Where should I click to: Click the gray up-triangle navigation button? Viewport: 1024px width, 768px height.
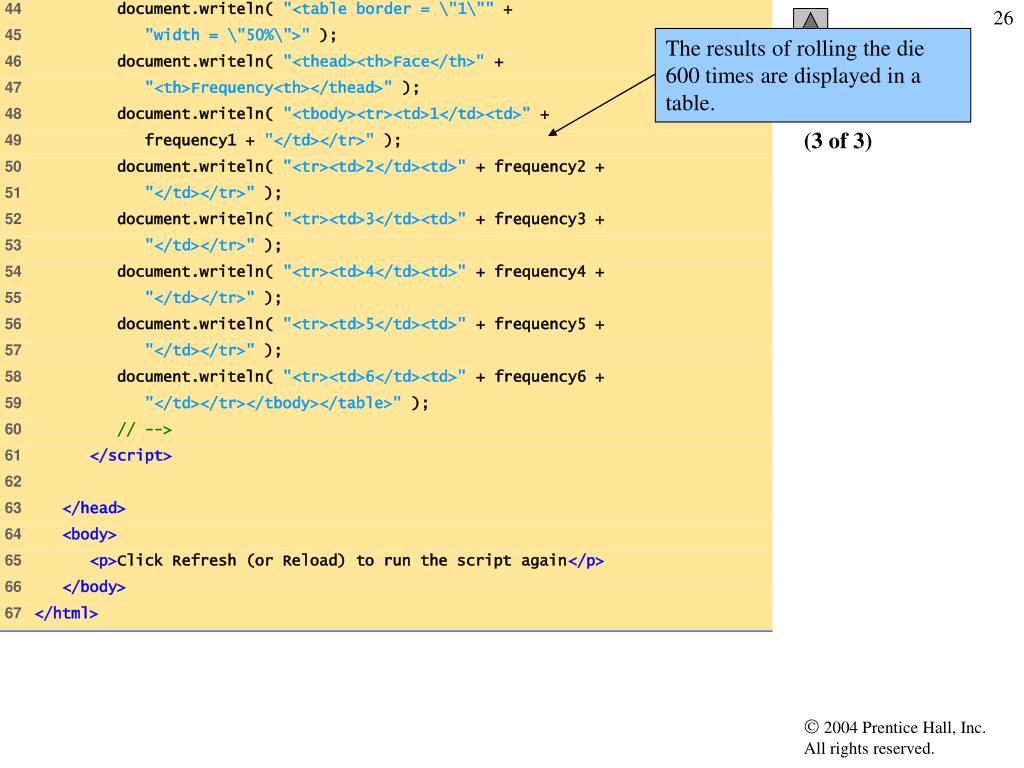point(810,18)
